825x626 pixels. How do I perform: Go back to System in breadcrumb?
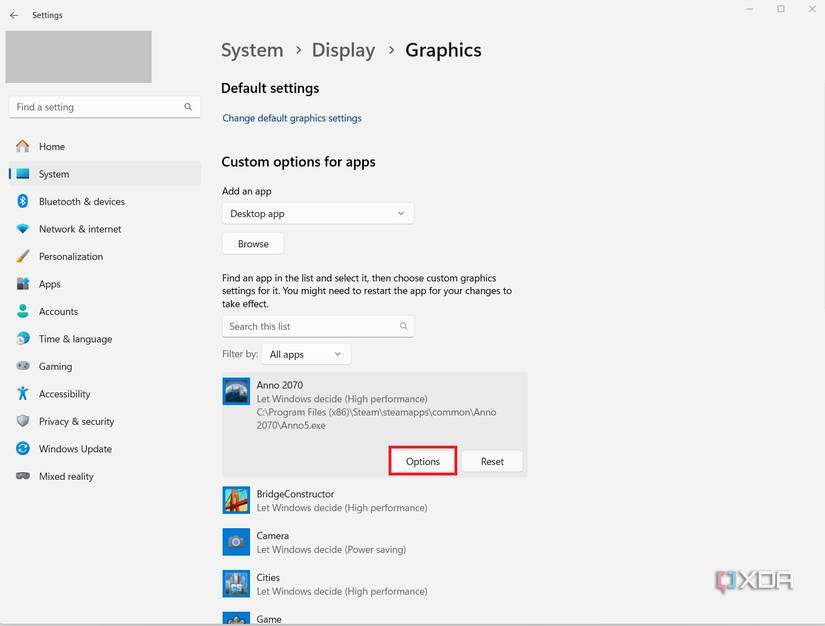pos(252,50)
